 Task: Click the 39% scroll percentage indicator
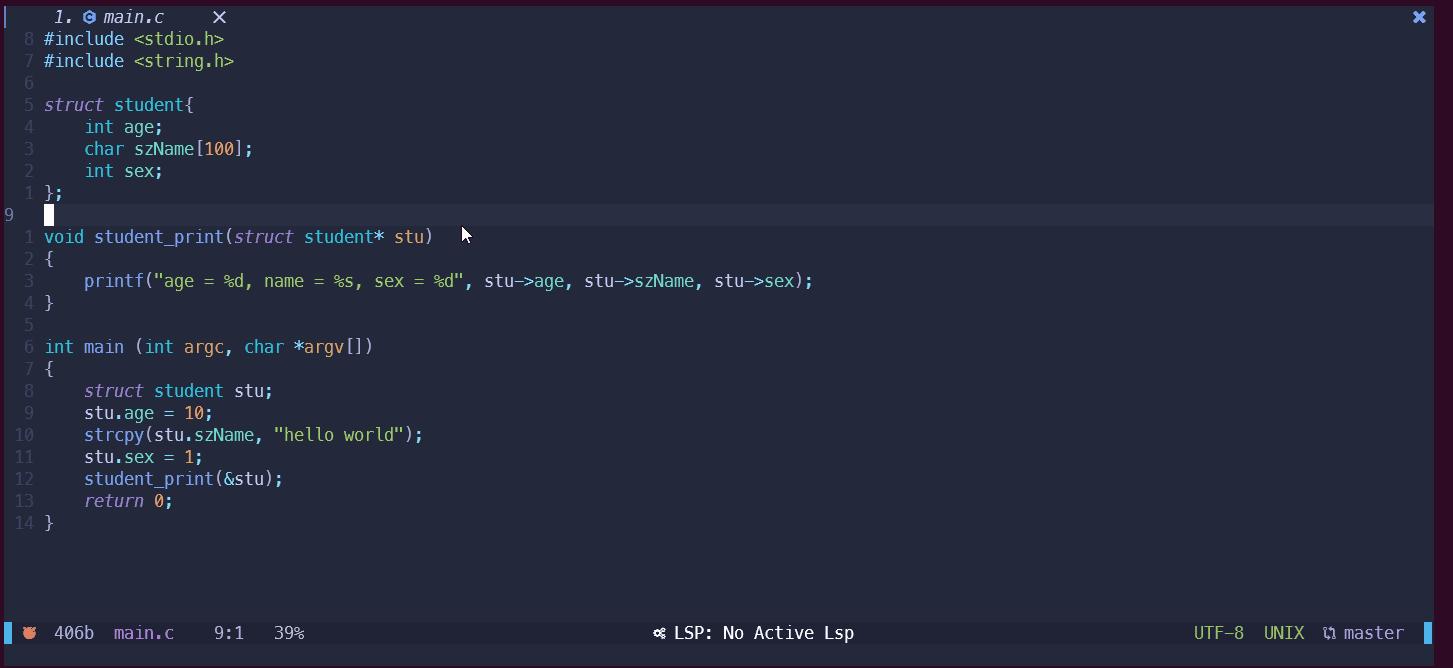pos(289,633)
